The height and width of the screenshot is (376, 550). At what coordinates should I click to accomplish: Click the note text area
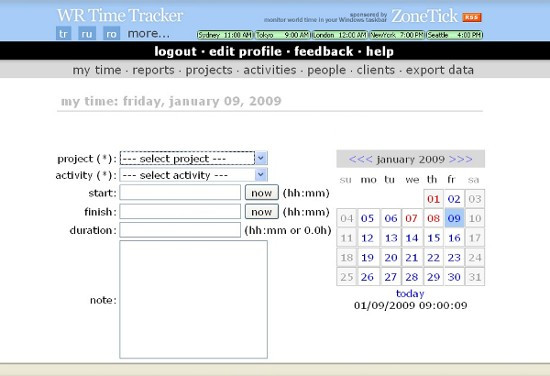pyautogui.click(x=194, y=300)
